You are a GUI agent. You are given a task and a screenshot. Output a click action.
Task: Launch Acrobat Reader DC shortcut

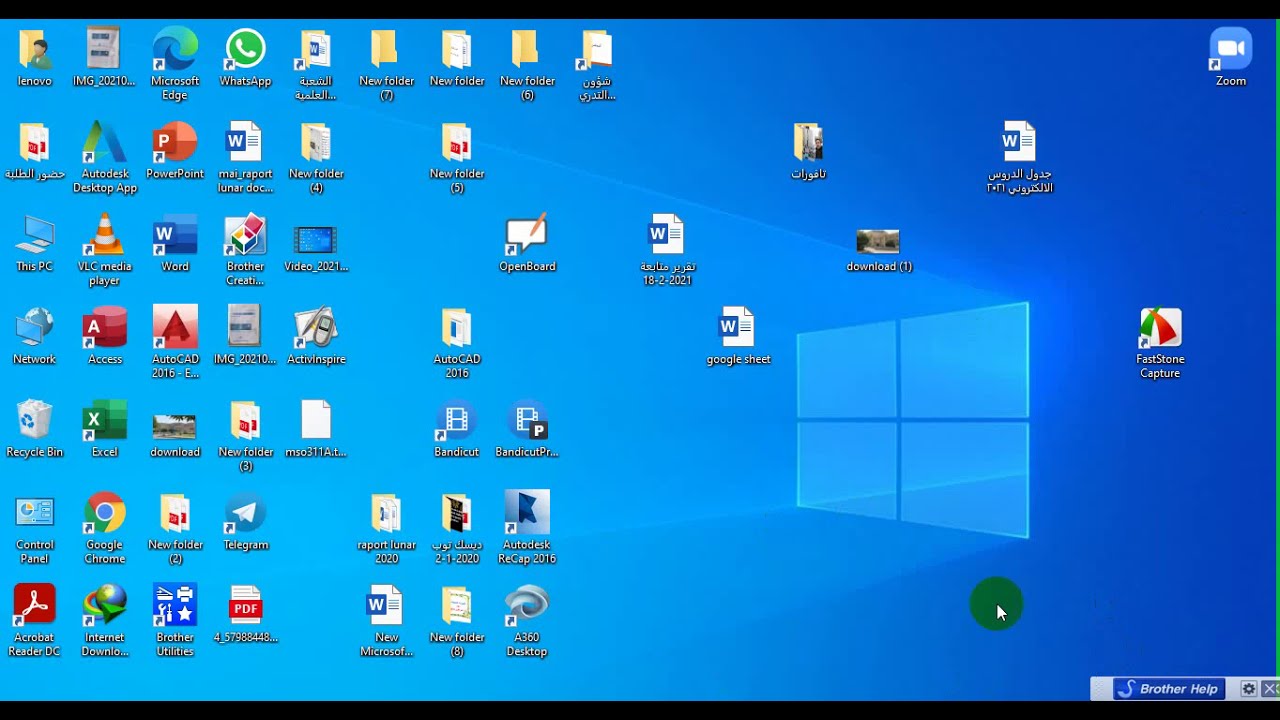click(34, 621)
